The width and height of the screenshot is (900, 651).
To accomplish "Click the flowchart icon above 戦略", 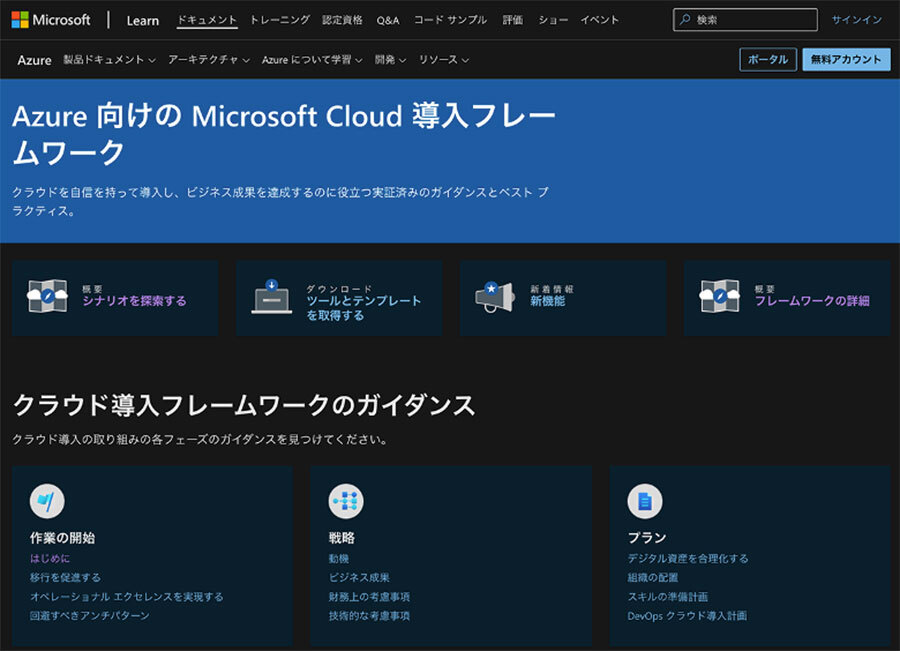I will [x=346, y=501].
